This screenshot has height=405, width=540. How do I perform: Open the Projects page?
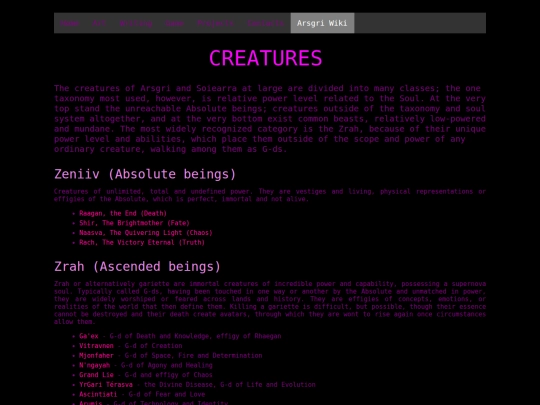coord(215,23)
